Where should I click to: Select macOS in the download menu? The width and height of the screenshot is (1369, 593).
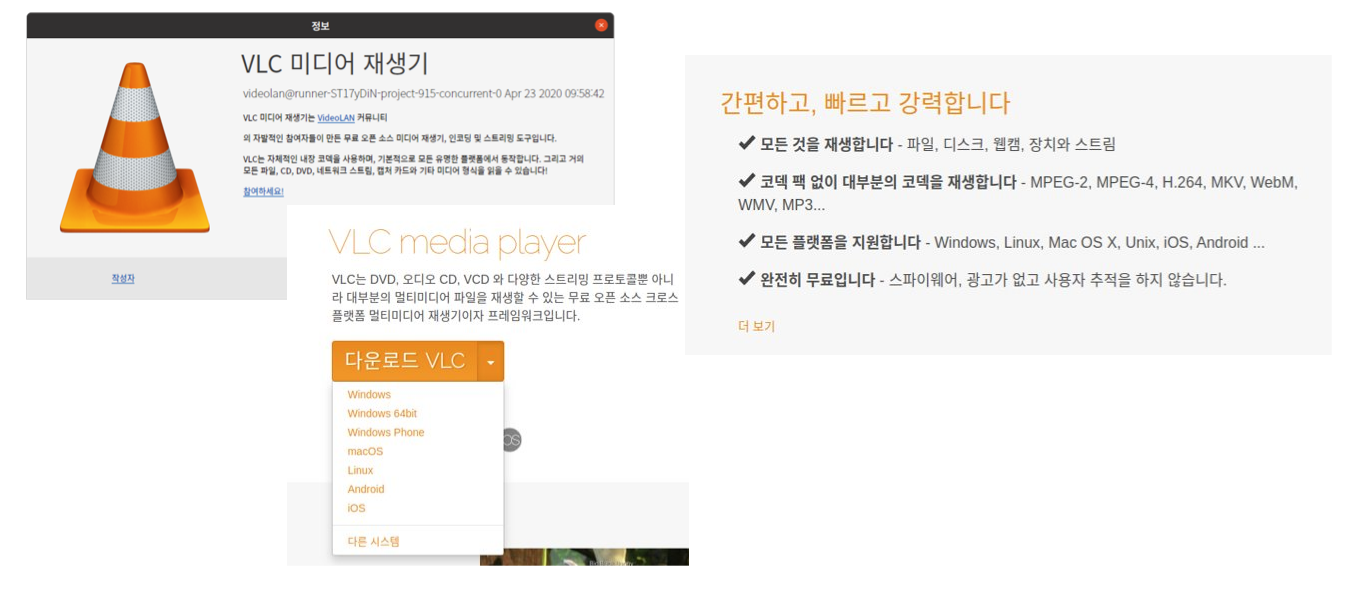point(365,451)
